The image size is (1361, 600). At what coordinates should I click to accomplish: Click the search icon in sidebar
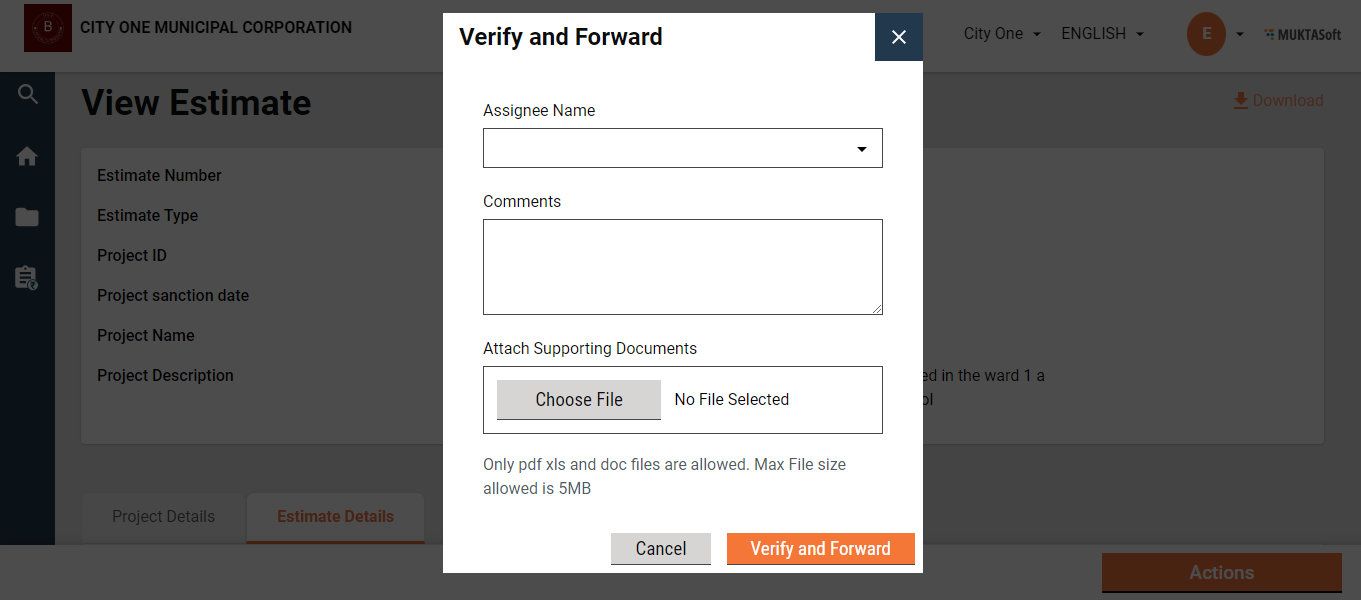(28, 95)
